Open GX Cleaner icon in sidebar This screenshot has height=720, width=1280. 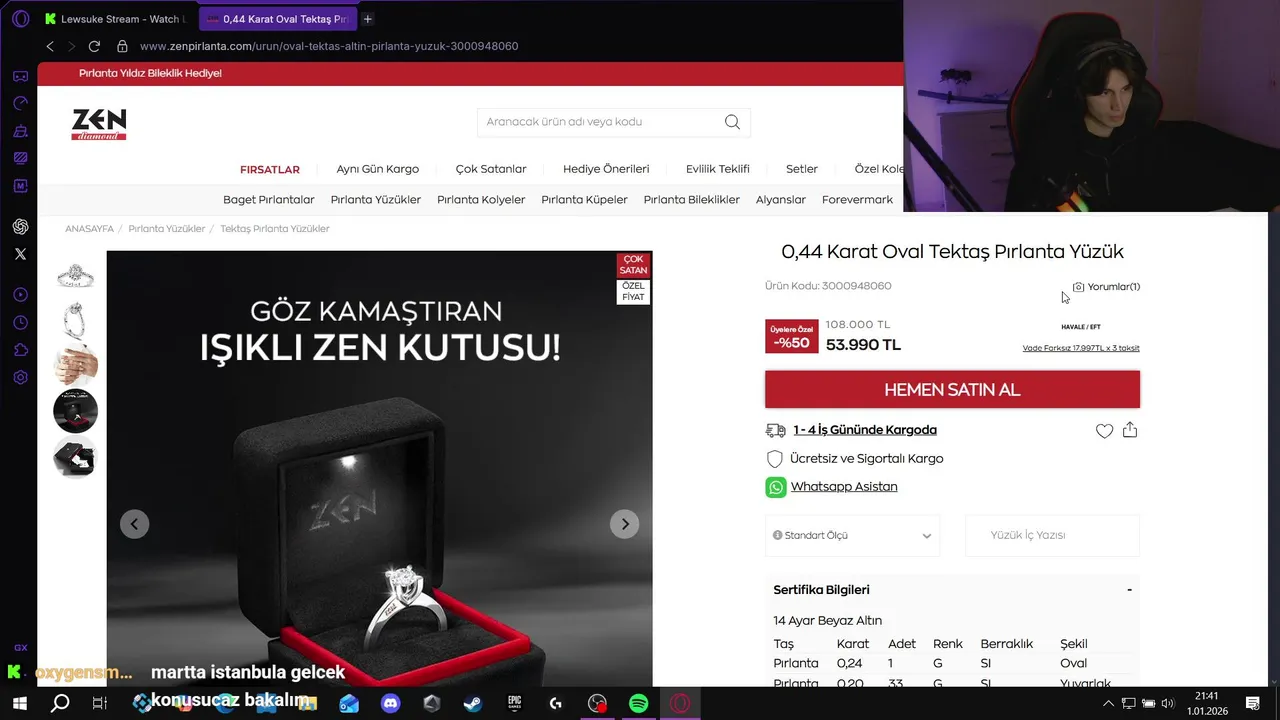(20, 131)
